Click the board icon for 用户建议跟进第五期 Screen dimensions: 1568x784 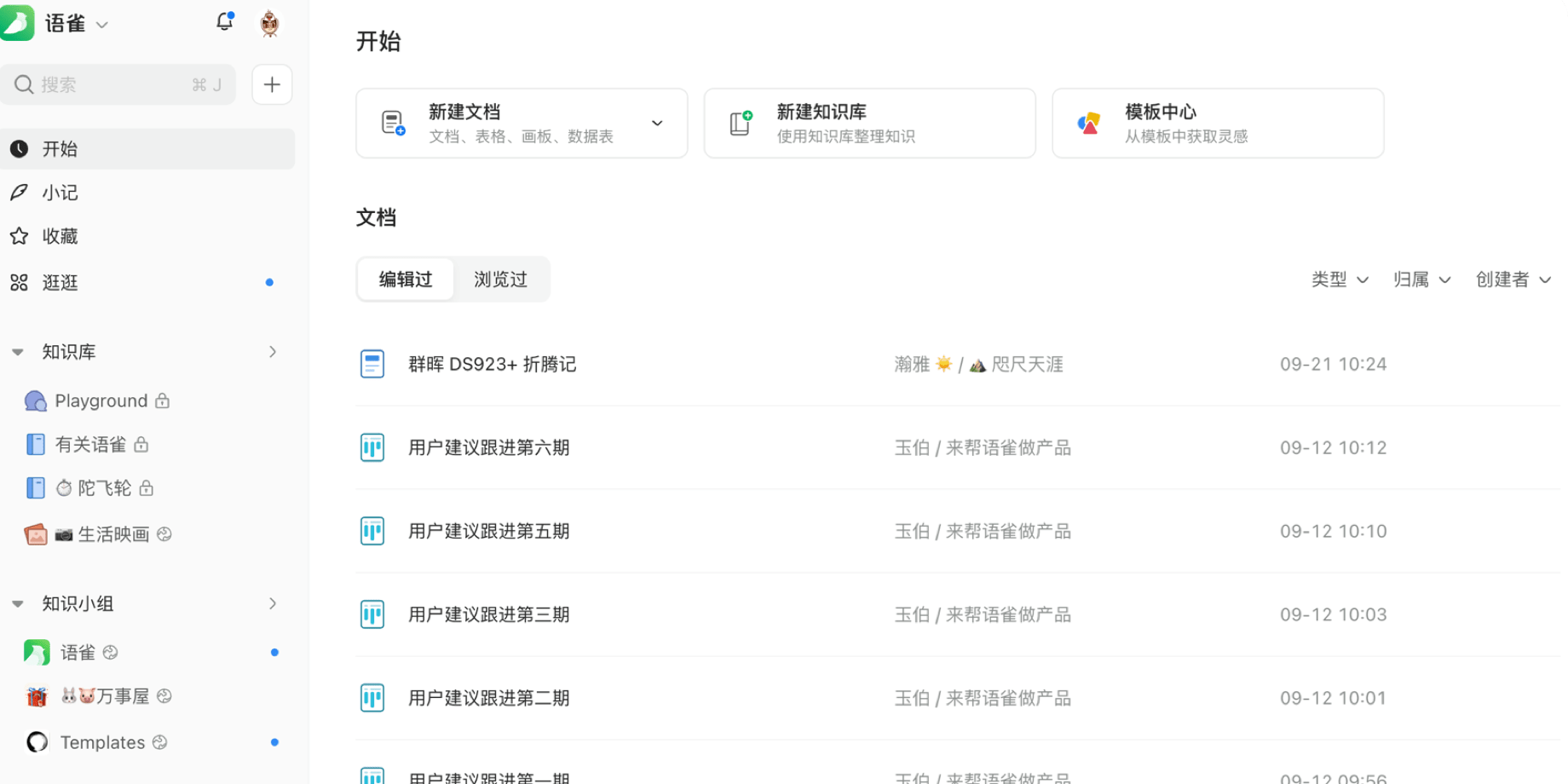click(x=372, y=531)
